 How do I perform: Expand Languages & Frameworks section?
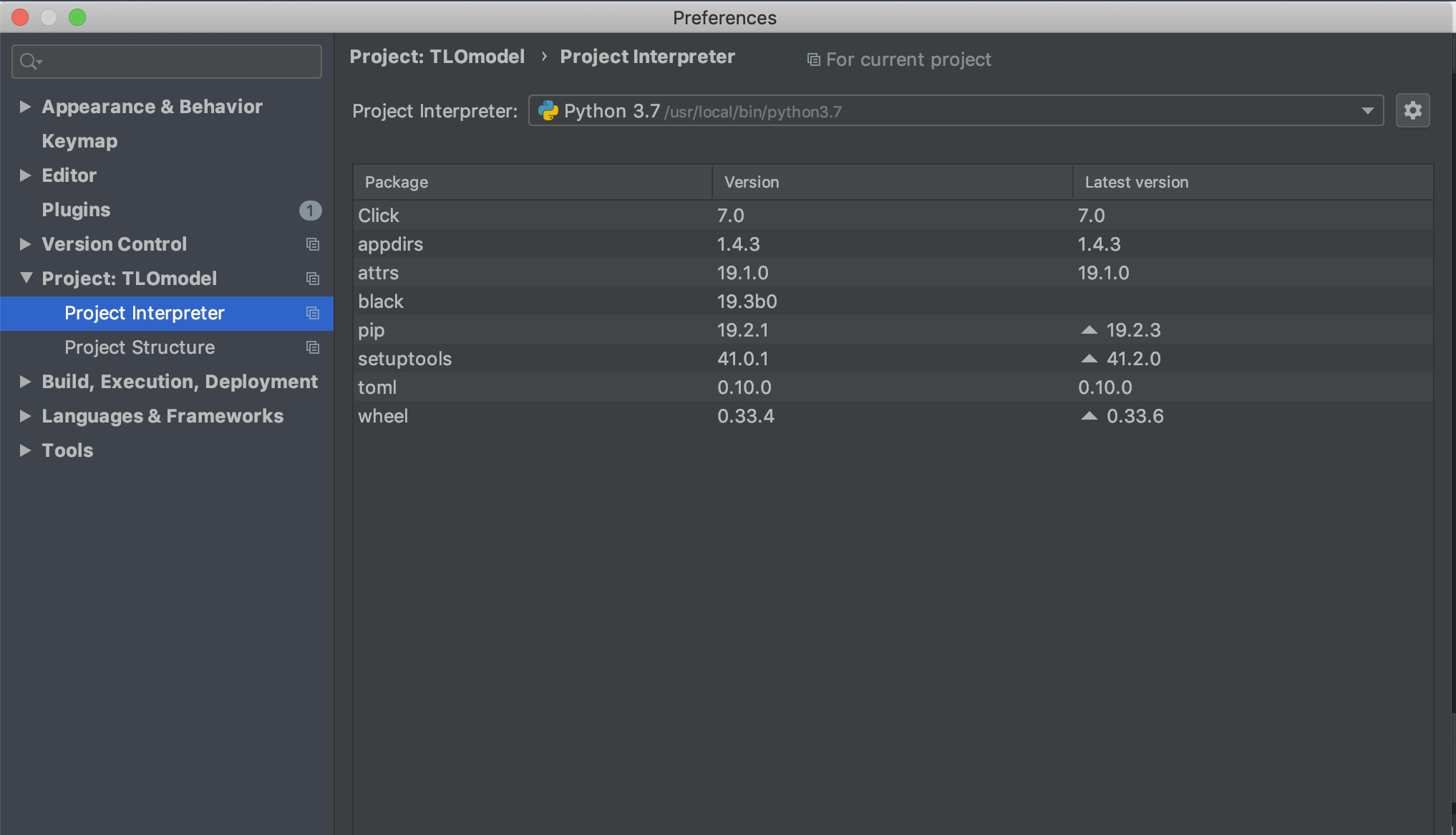point(25,416)
